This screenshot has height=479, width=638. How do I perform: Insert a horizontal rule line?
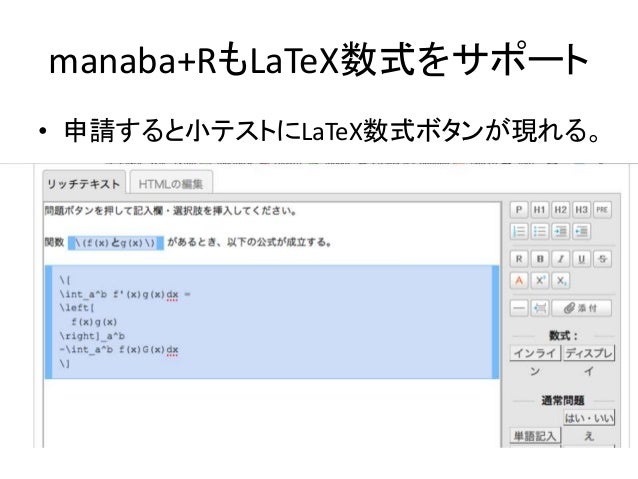pos(519,308)
